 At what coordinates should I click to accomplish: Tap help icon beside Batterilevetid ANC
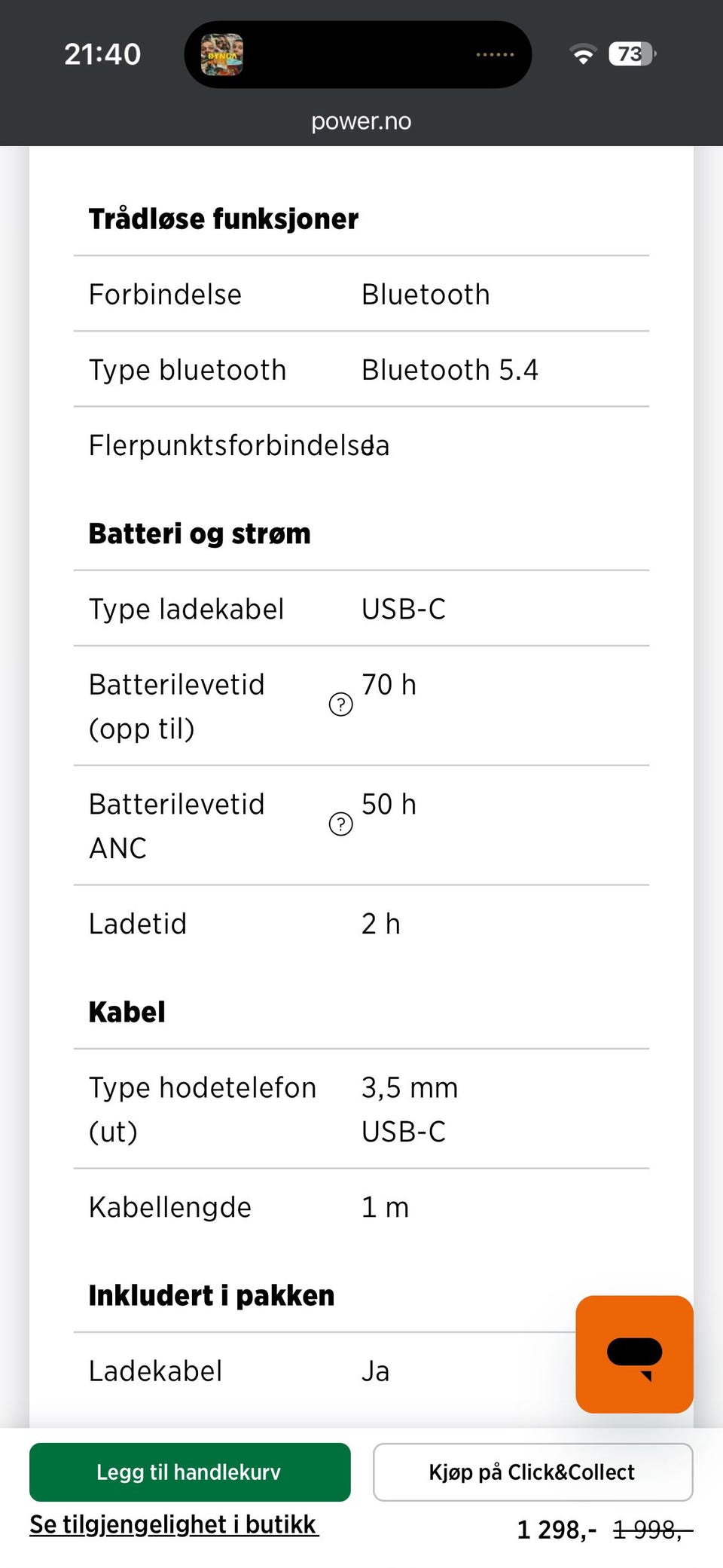[x=341, y=824]
